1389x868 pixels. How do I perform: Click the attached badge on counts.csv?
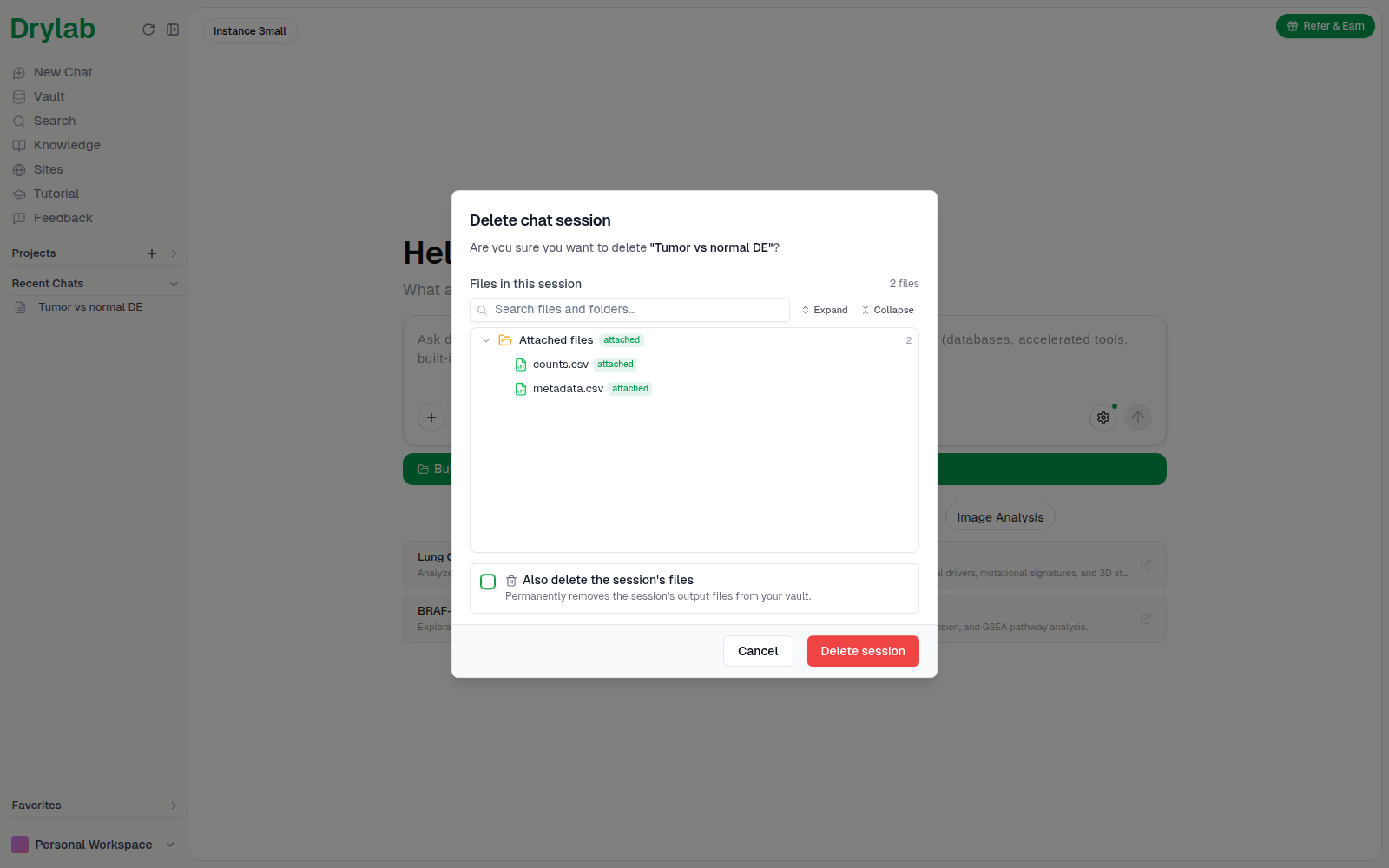[x=616, y=365]
